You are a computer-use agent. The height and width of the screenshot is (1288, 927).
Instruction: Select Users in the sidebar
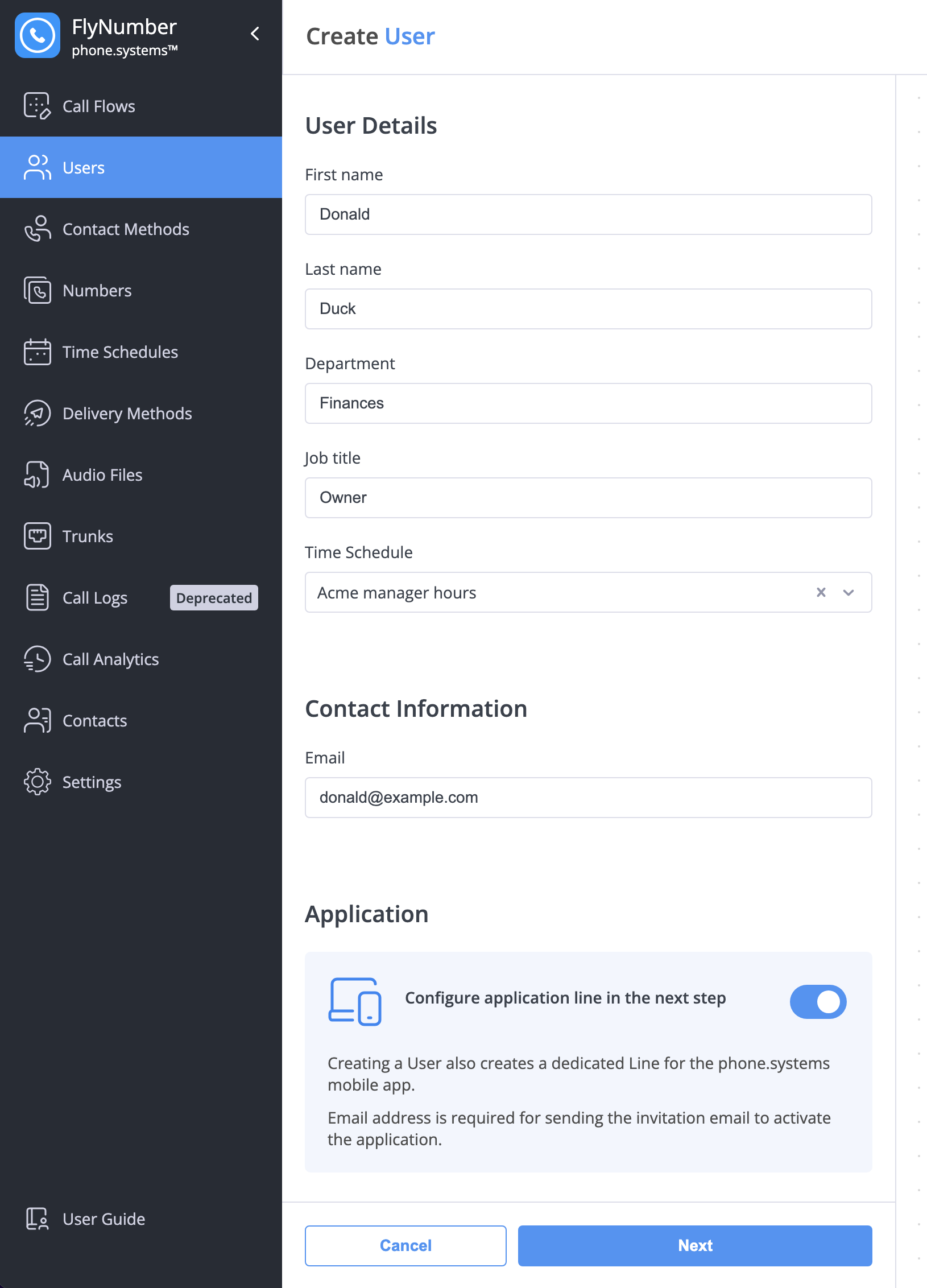pos(141,167)
